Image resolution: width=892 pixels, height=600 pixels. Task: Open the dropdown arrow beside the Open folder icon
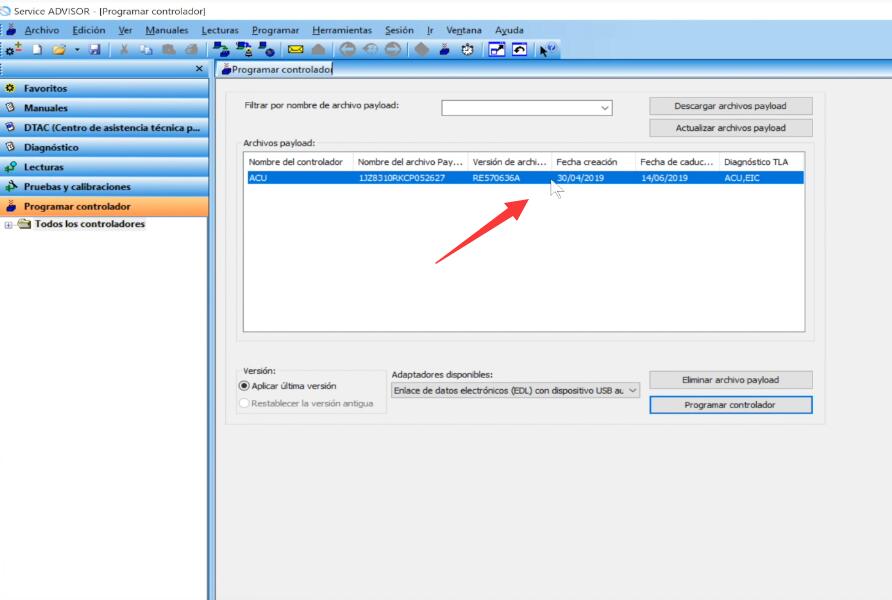tap(77, 50)
